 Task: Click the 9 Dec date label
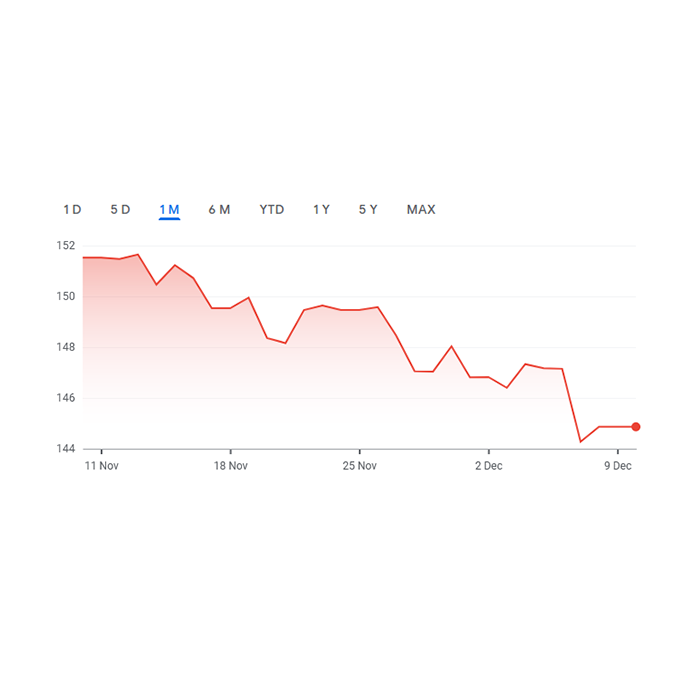coord(618,466)
